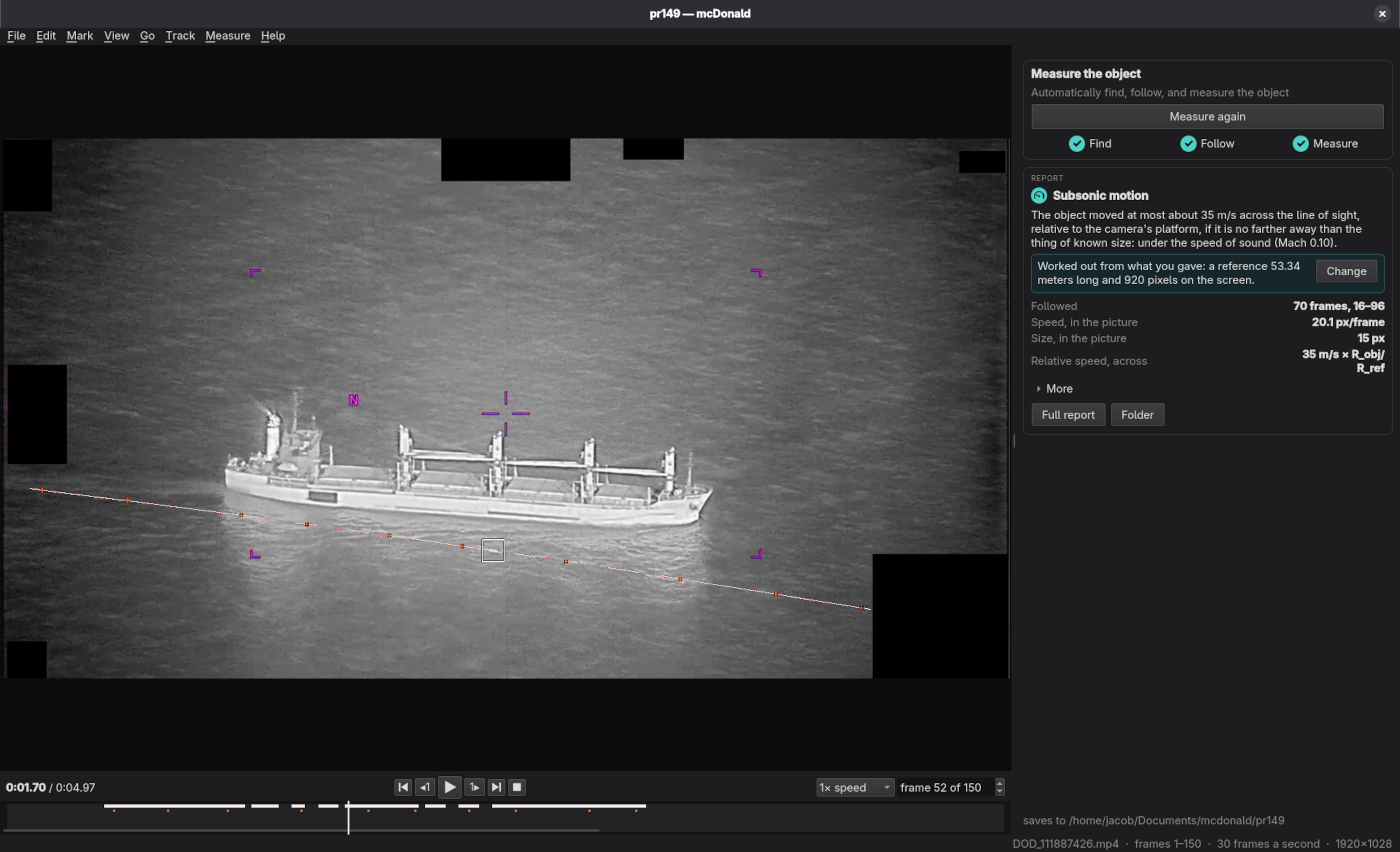
Task: Click the Measure step checkmark icon
Action: 1301,144
